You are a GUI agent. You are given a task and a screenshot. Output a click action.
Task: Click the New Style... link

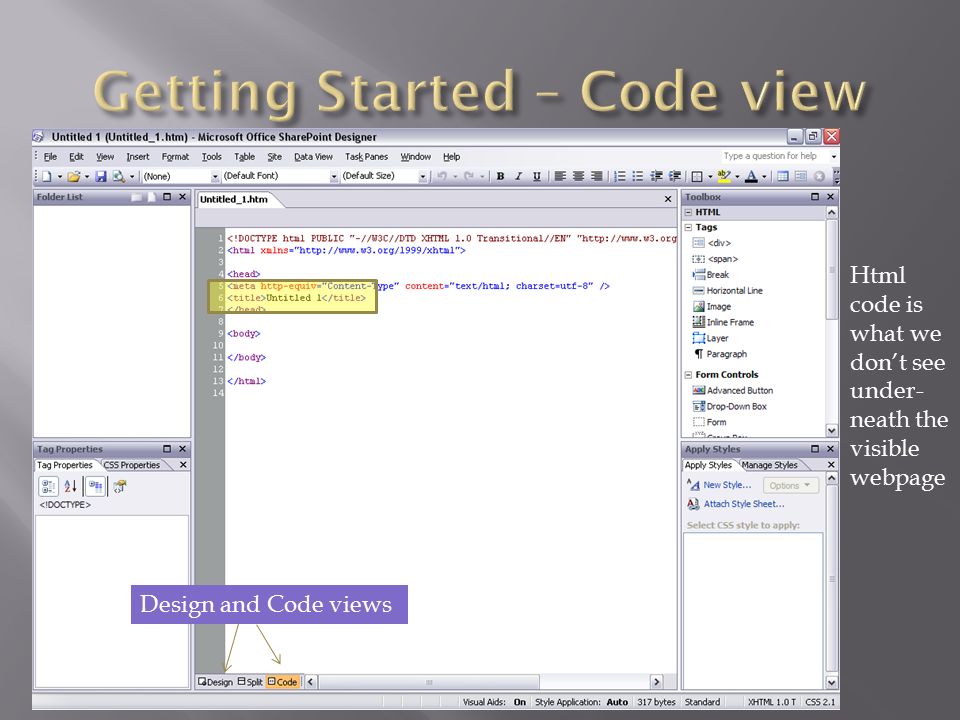(x=727, y=485)
